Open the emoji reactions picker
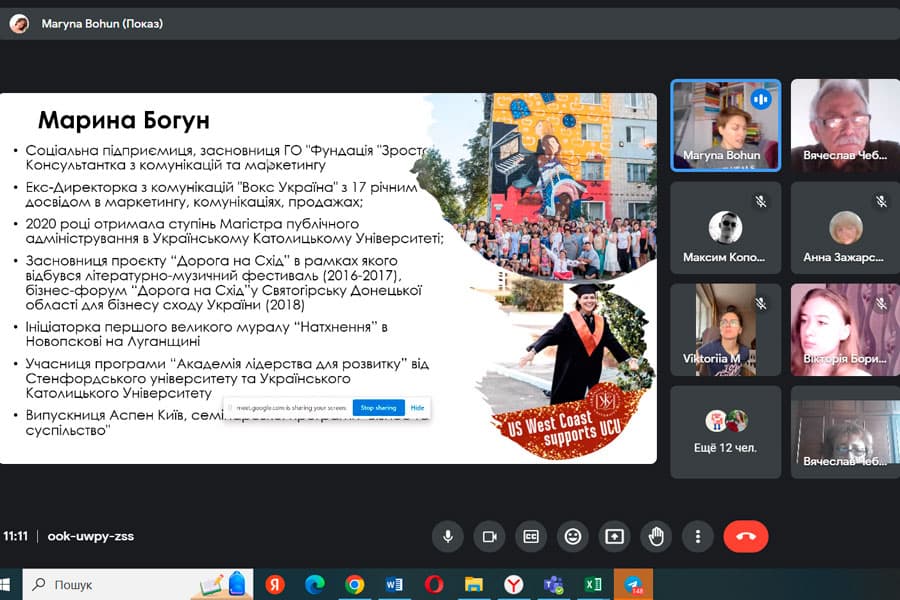Viewport: 900px width, 600px height. click(x=573, y=536)
